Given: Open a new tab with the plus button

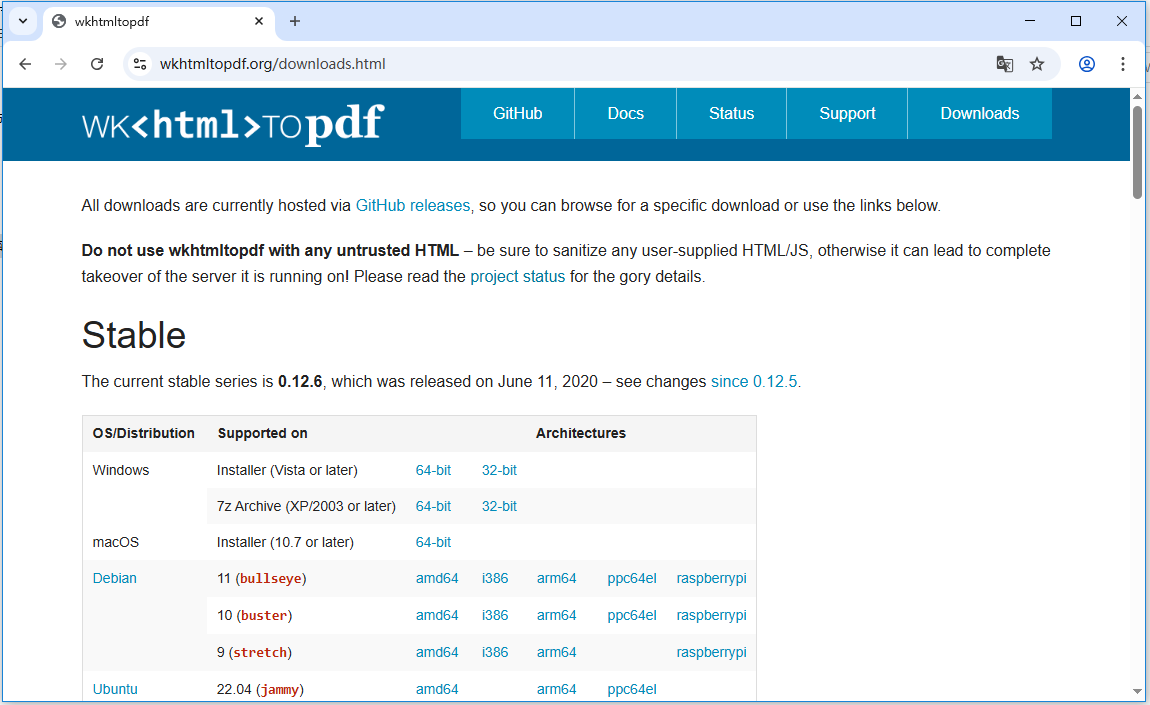Looking at the screenshot, I should 295,21.
